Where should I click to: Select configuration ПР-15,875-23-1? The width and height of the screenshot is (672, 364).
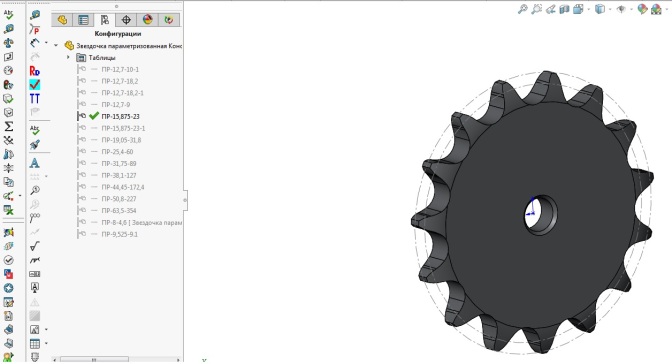pyautogui.click(x=123, y=128)
